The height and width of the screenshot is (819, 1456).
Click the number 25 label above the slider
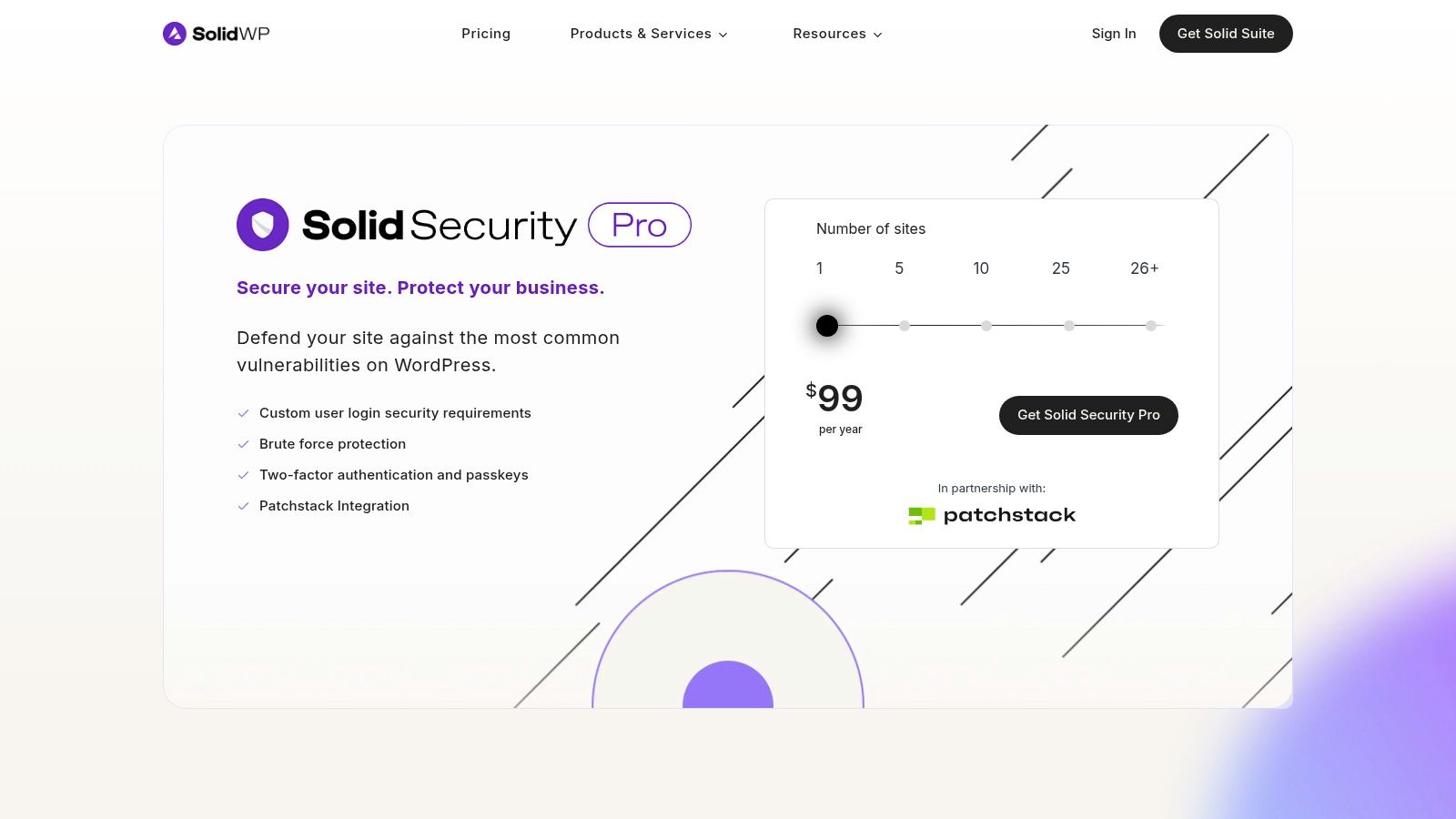pos(1061,268)
